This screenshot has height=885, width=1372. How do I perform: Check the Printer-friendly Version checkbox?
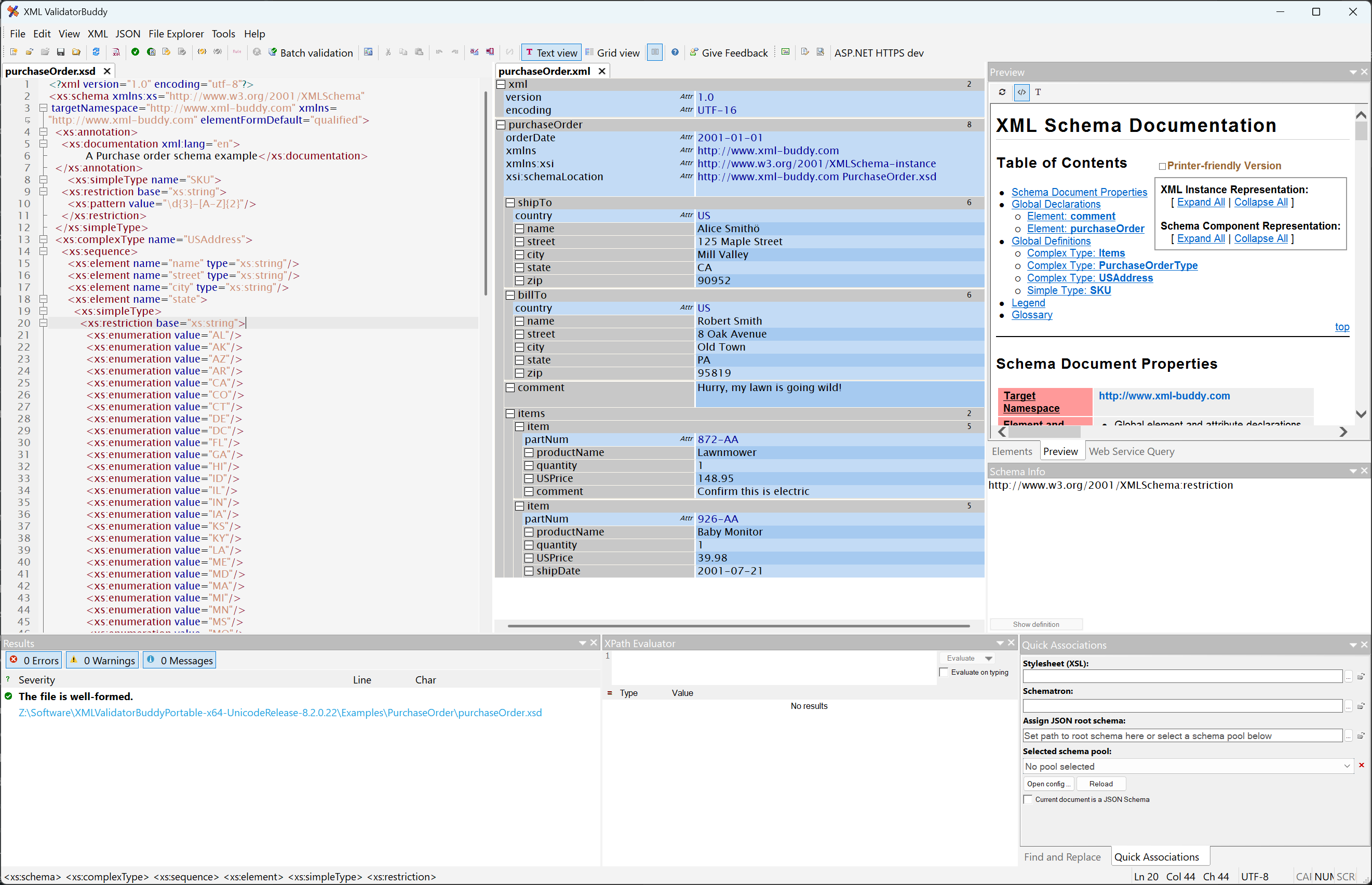click(1162, 167)
